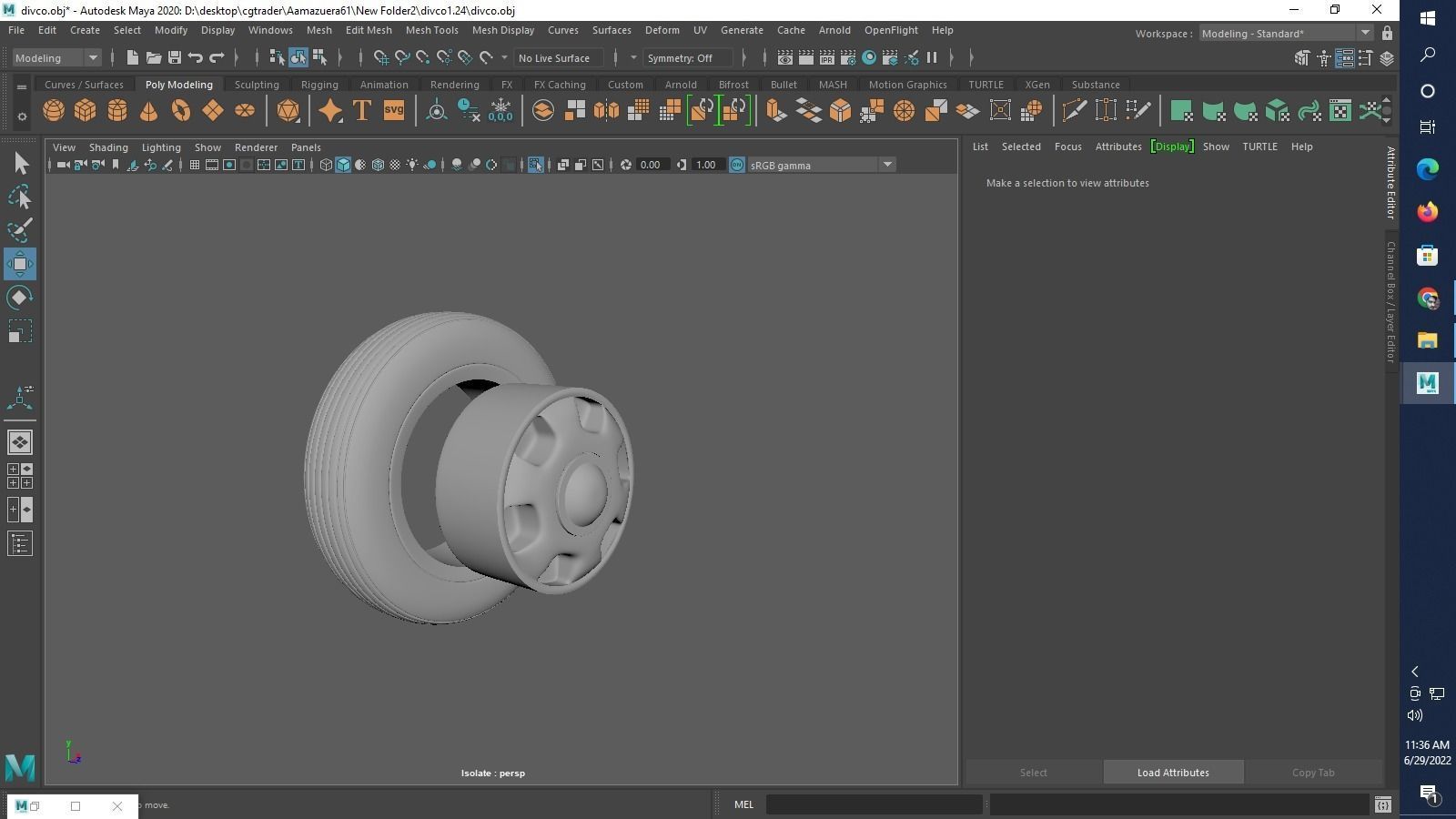Click the Copy Tab button
Viewport: 1456px width, 819px height.
(x=1313, y=773)
